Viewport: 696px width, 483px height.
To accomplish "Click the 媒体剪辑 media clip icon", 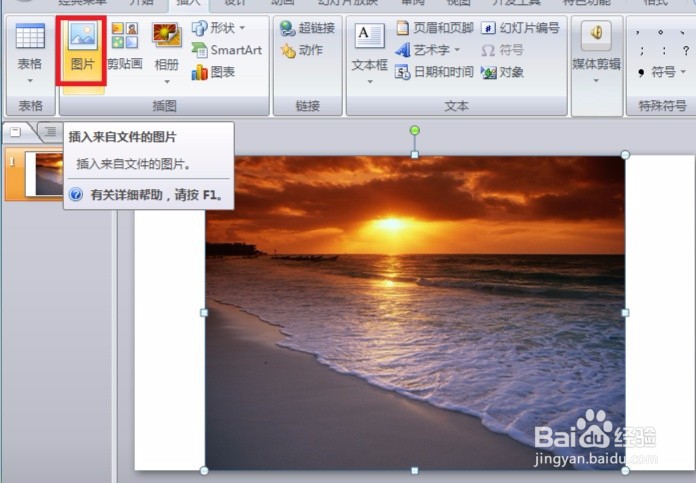I will click(x=596, y=36).
